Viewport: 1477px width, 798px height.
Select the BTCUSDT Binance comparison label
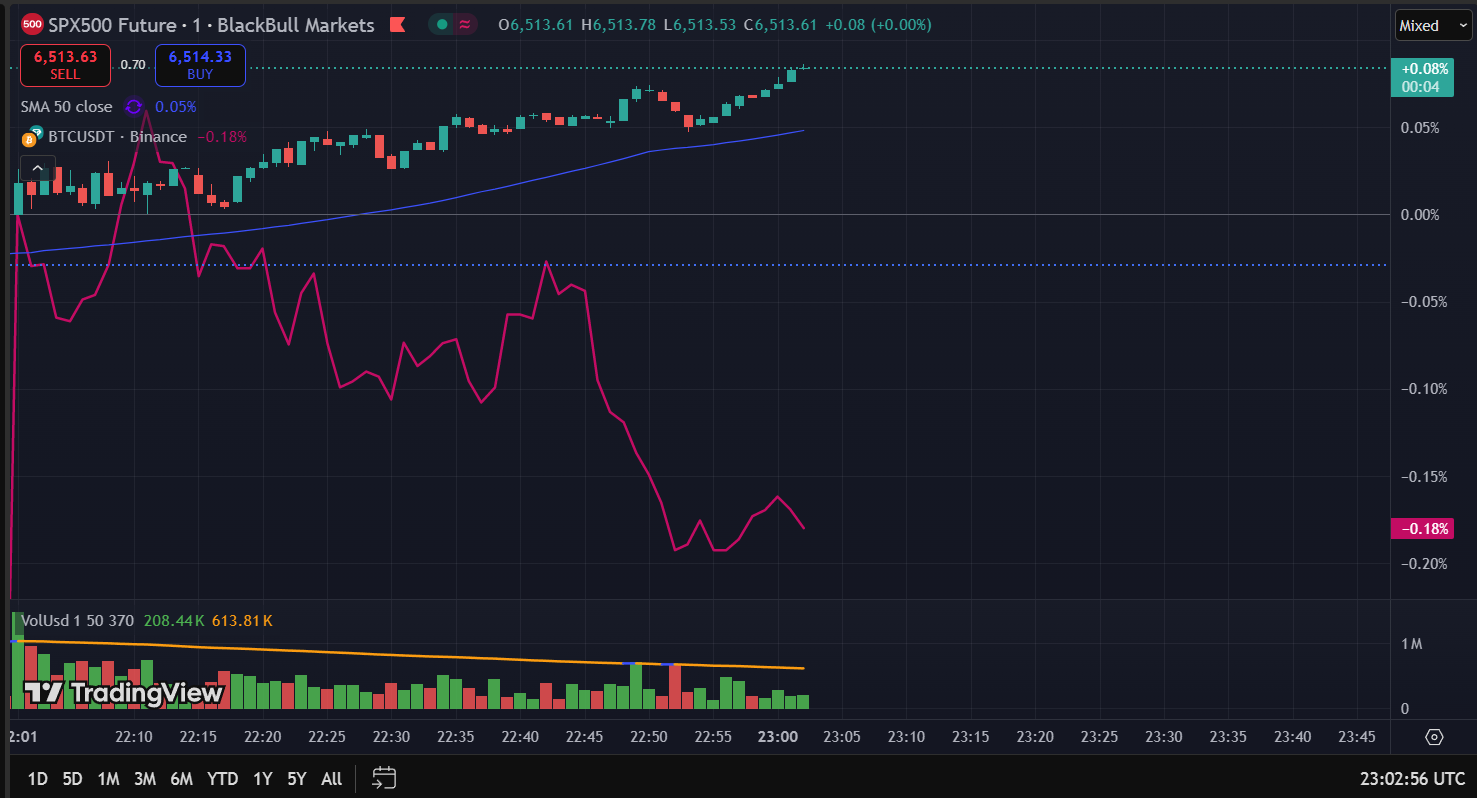(118, 137)
